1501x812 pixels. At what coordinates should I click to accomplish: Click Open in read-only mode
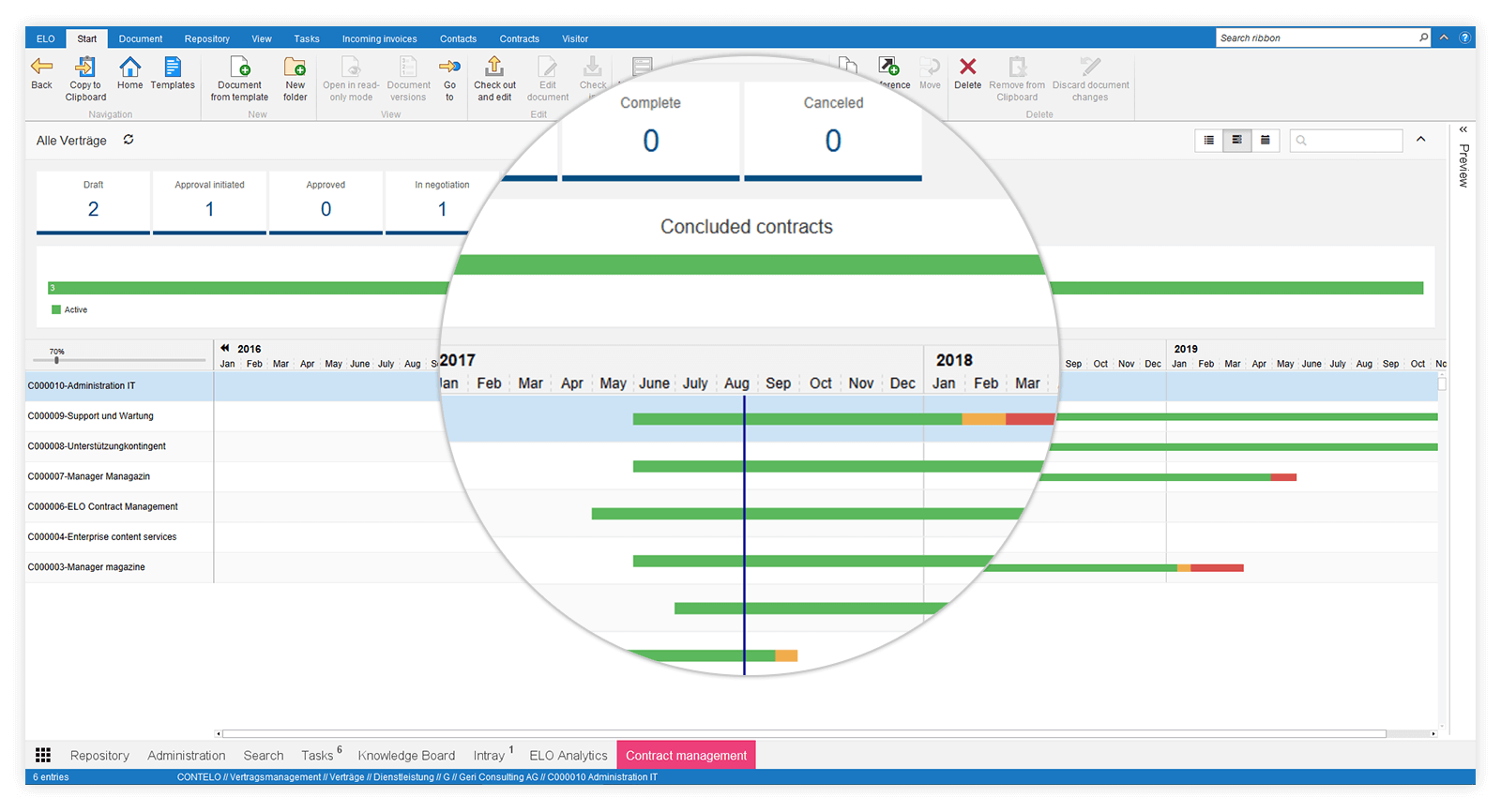351,67
